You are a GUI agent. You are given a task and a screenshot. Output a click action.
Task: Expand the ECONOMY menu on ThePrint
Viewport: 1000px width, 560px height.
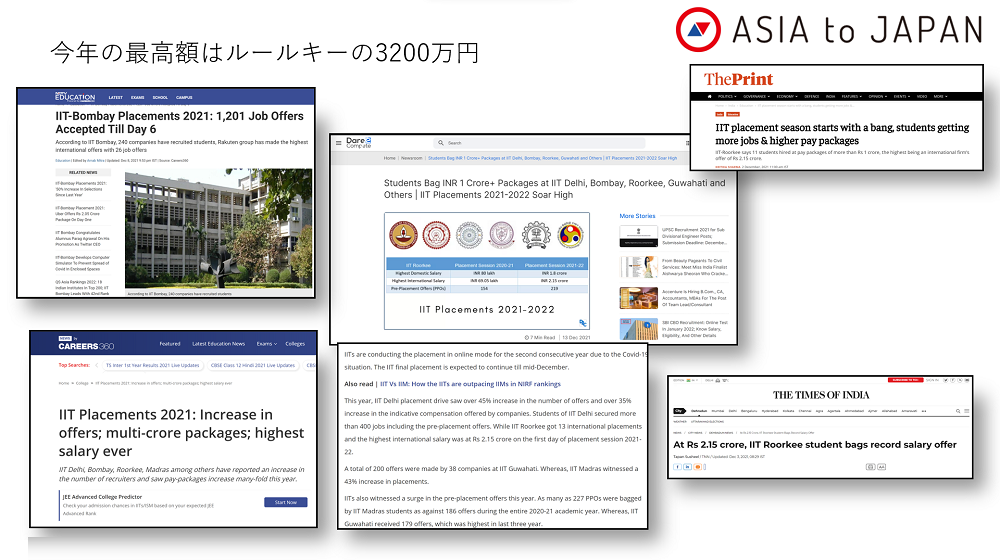click(786, 96)
